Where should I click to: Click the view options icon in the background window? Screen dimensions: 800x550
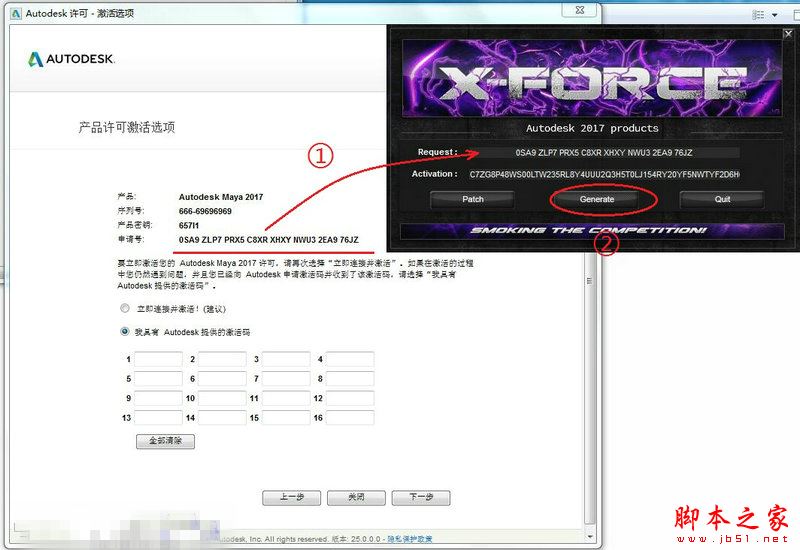point(758,15)
